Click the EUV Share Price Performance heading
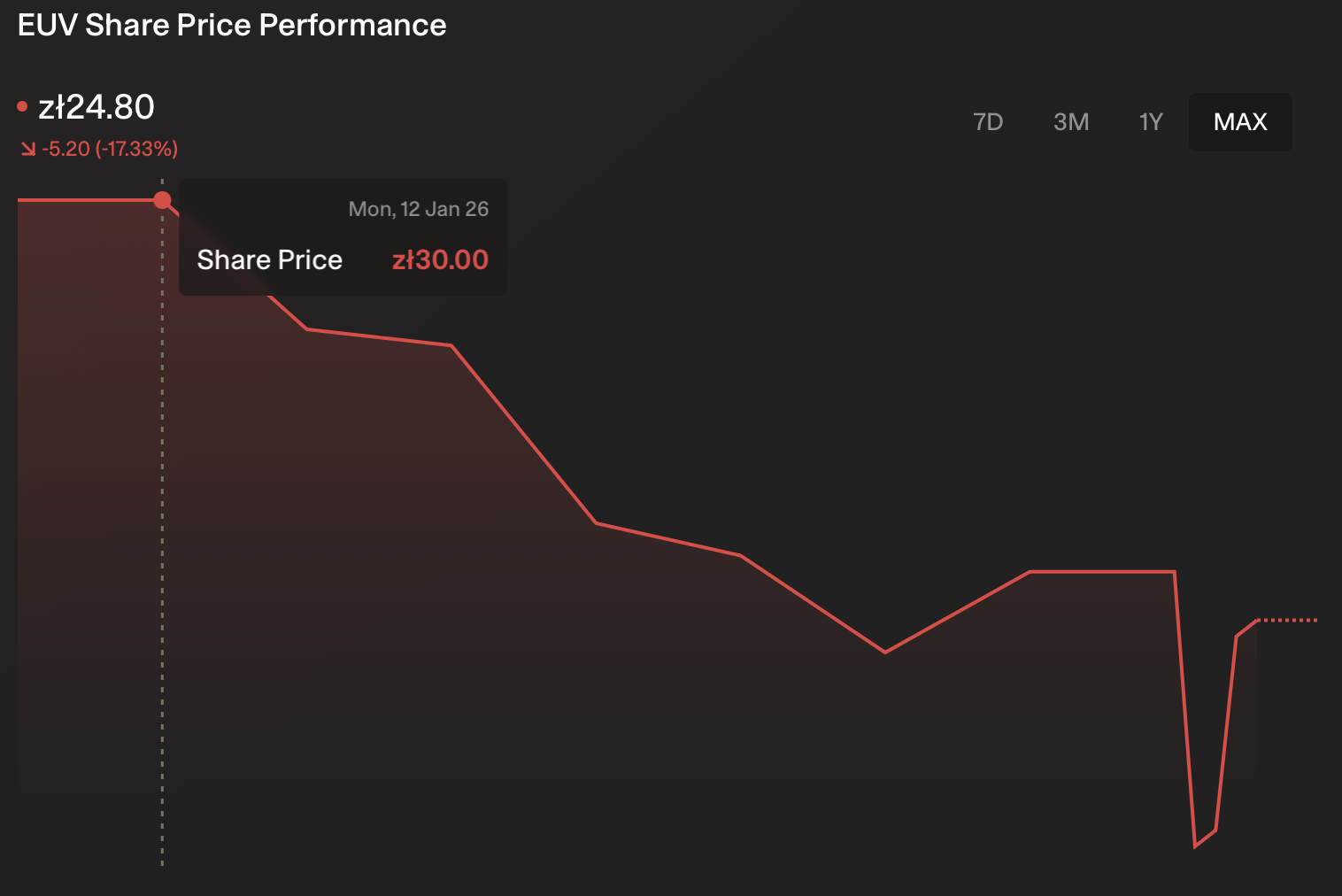 coord(232,25)
